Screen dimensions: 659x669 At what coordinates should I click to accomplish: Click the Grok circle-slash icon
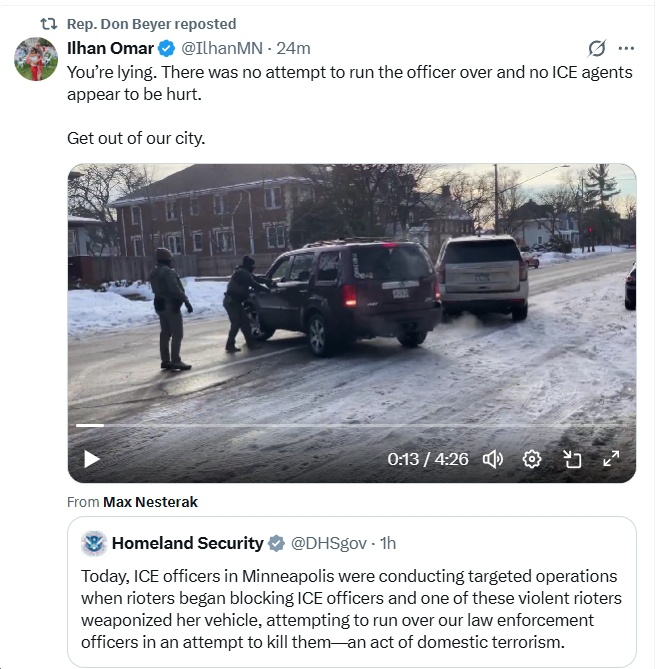pos(597,48)
